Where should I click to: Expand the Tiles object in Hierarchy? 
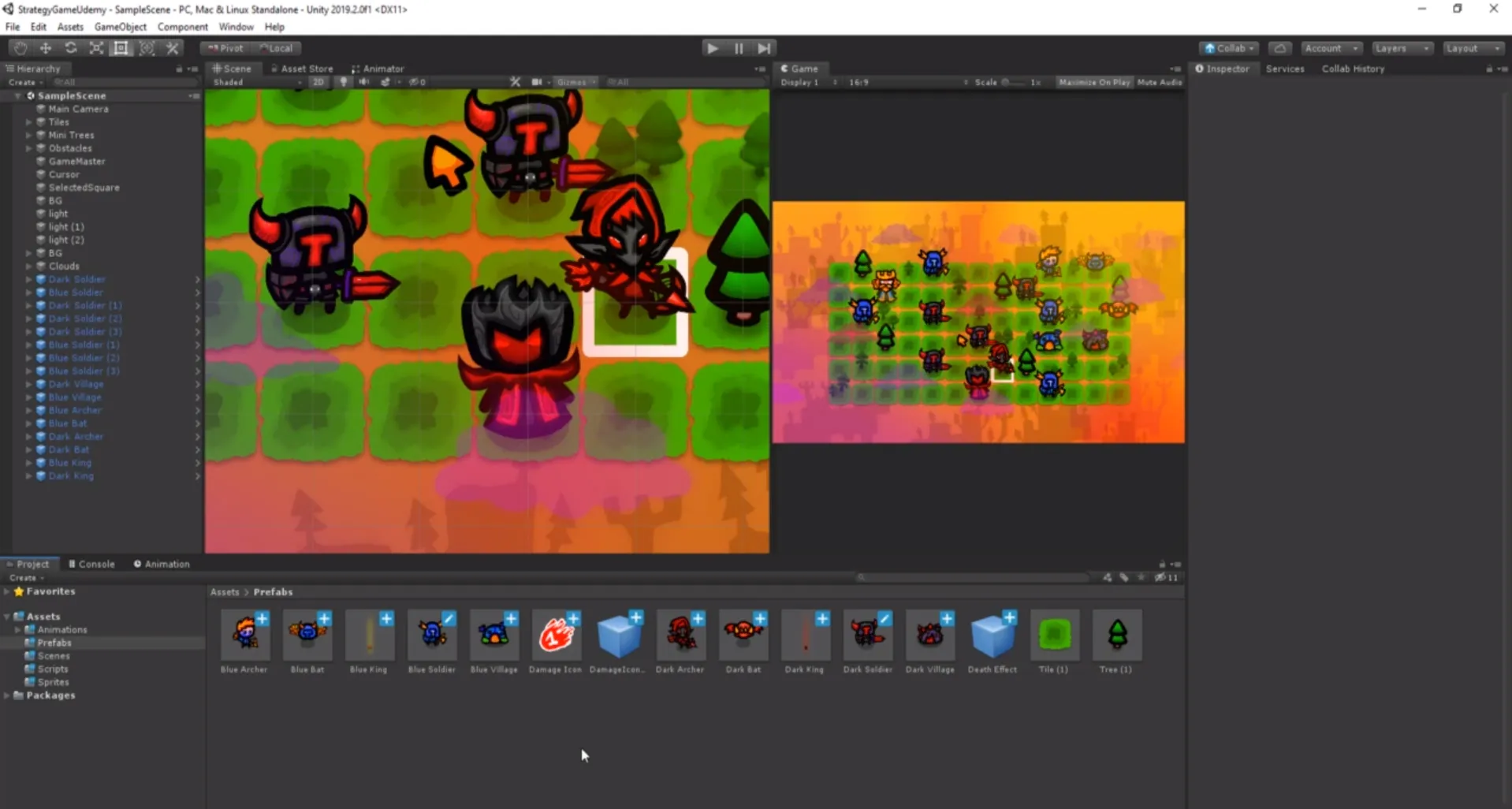[29, 122]
